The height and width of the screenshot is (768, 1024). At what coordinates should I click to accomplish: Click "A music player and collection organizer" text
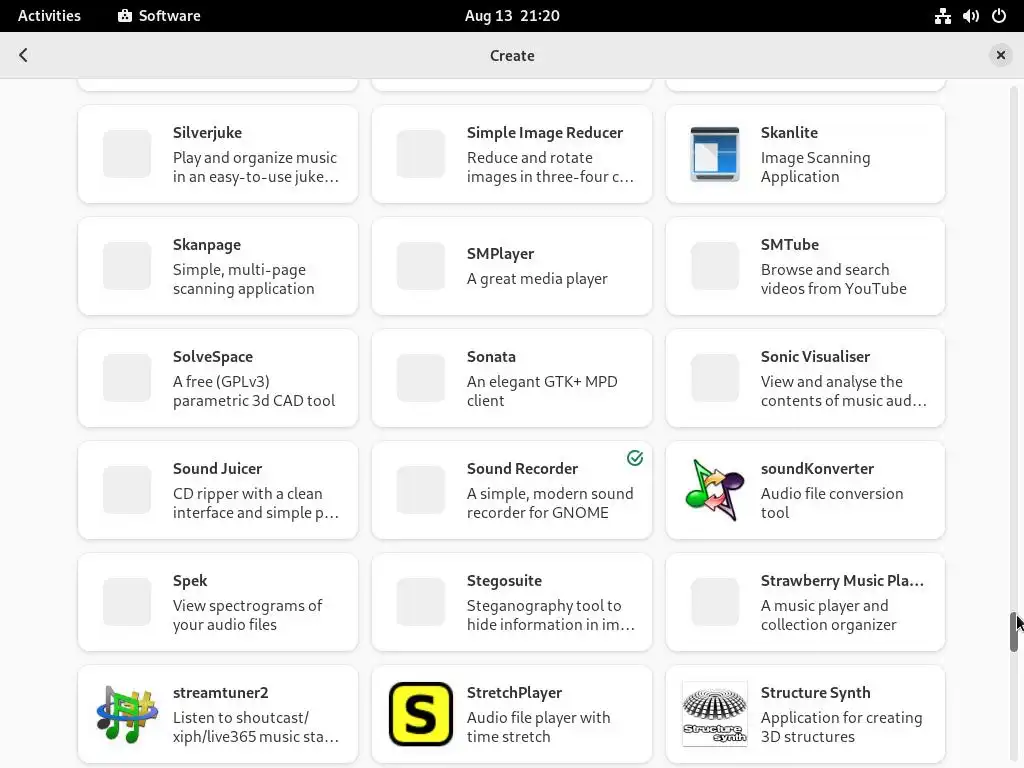[x=828, y=615]
